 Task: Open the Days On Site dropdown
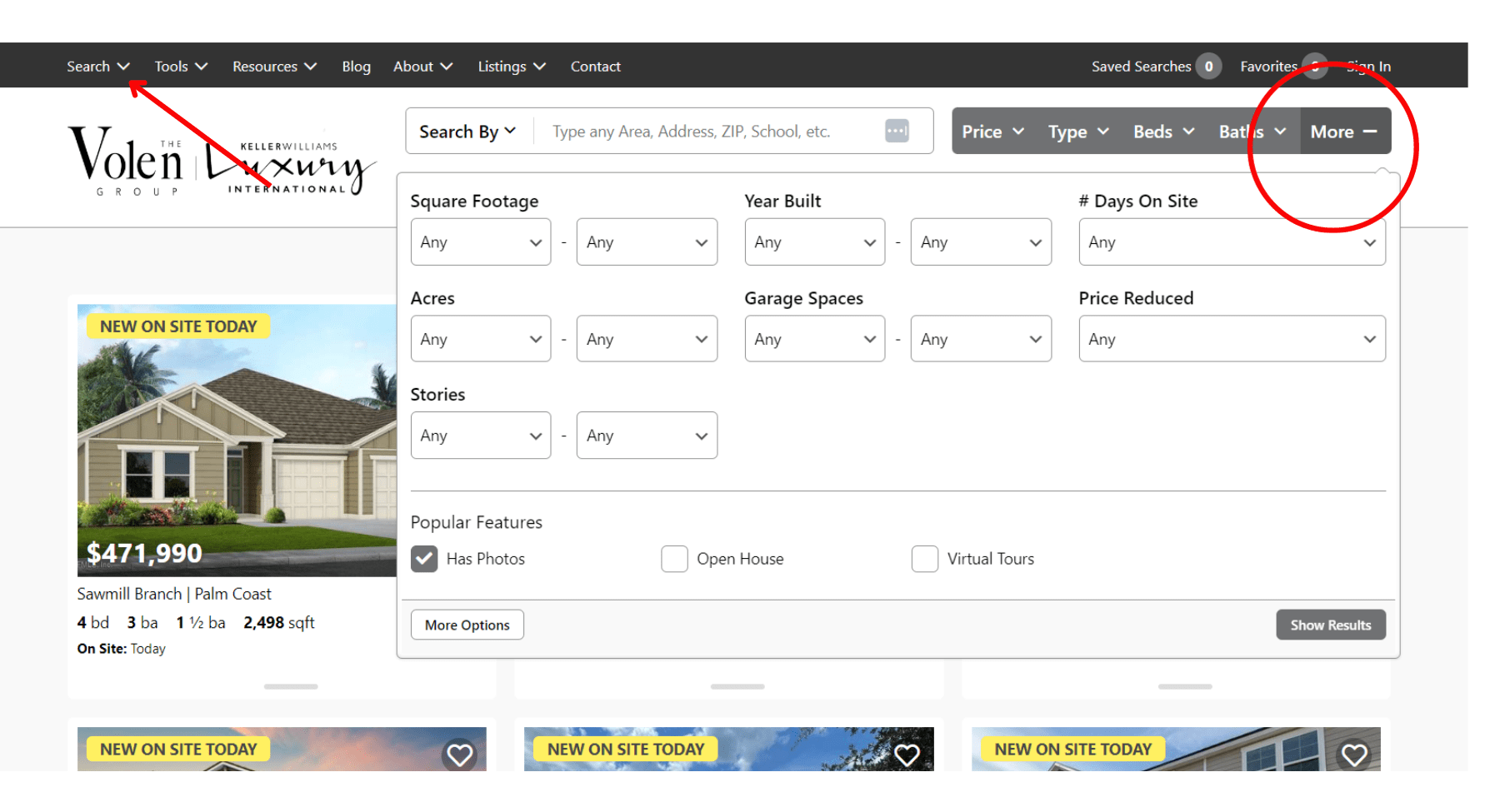pyautogui.click(x=1231, y=242)
